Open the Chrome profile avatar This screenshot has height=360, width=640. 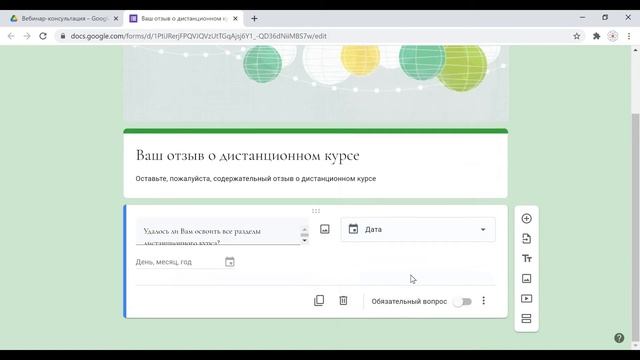pyautogui.click(x=612, y=36)
